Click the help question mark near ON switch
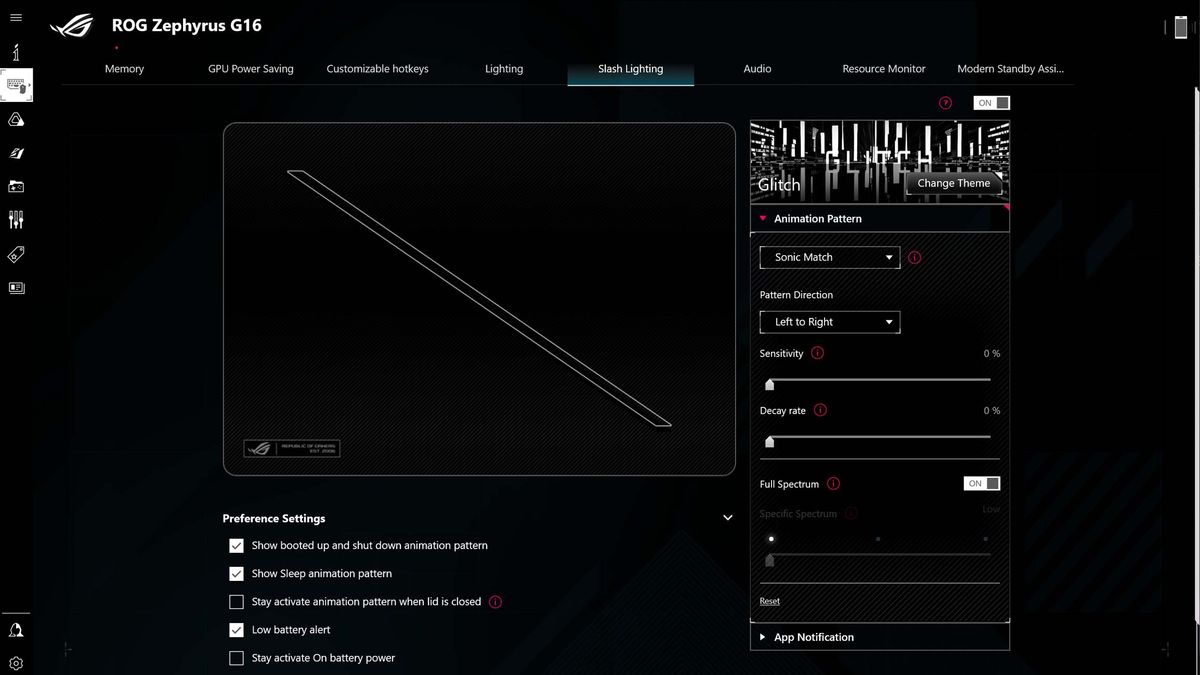The height and width of the screenshot is (675, 1200). (x=945, y=103)
